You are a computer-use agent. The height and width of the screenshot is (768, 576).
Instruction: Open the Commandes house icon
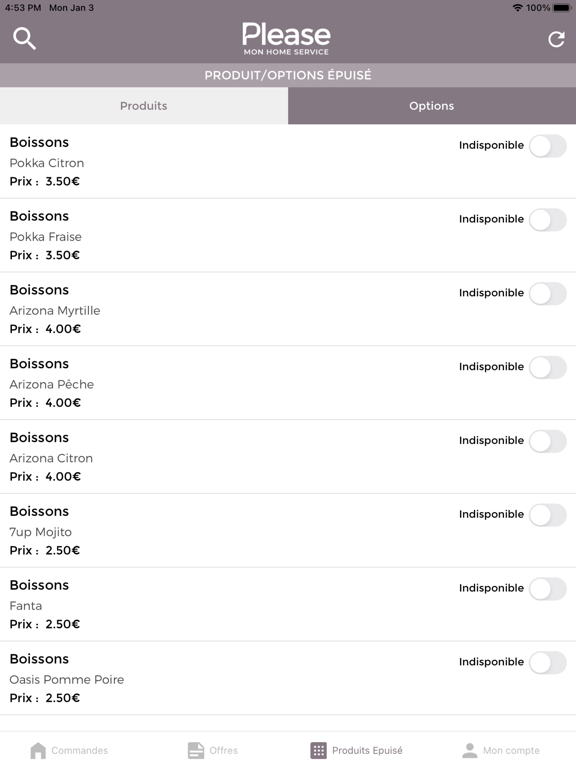38,750
